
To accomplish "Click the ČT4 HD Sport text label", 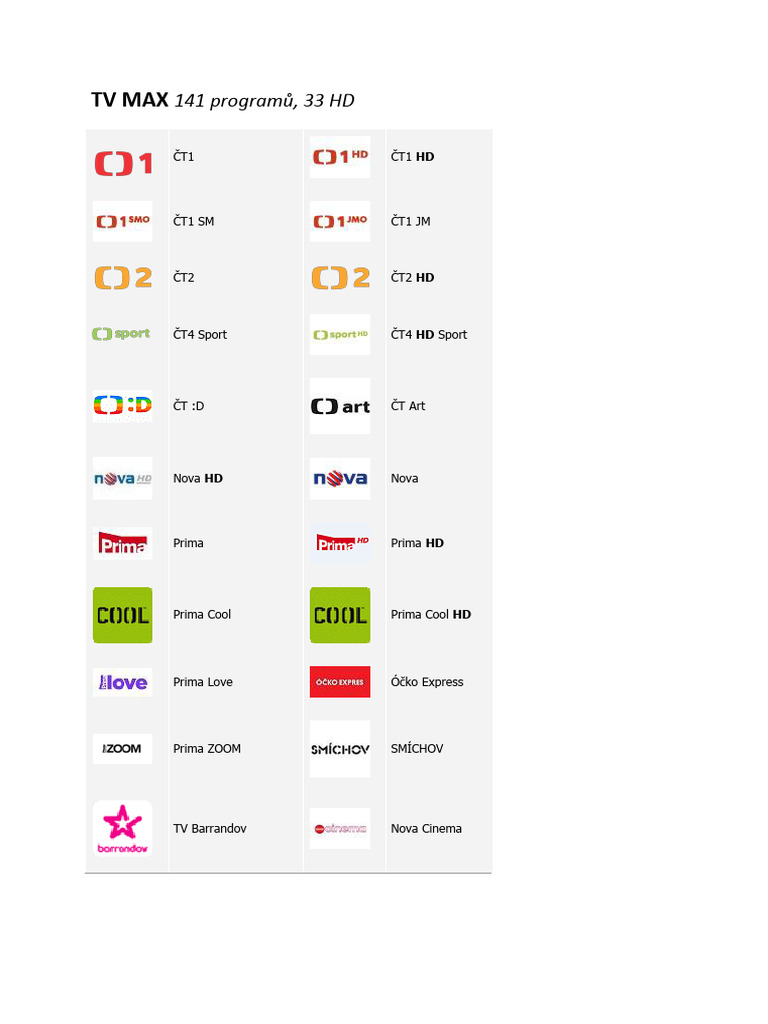I will pyautogui.click(x=429, y=334).
